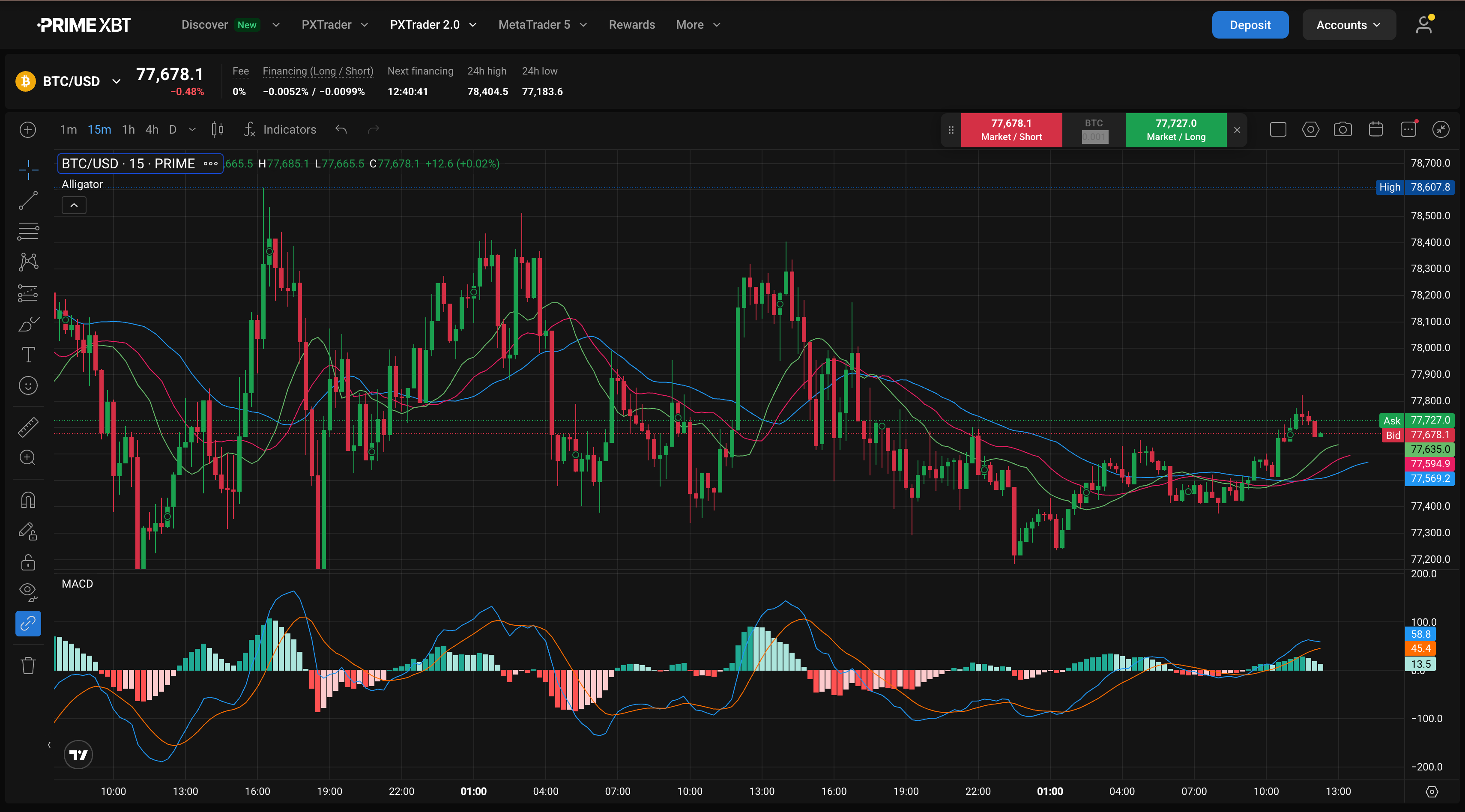Image resolution: width=1465 pixels, height=812 pixels.
Task: Open the layout rectangle selector
Action: click(1278, 130)
